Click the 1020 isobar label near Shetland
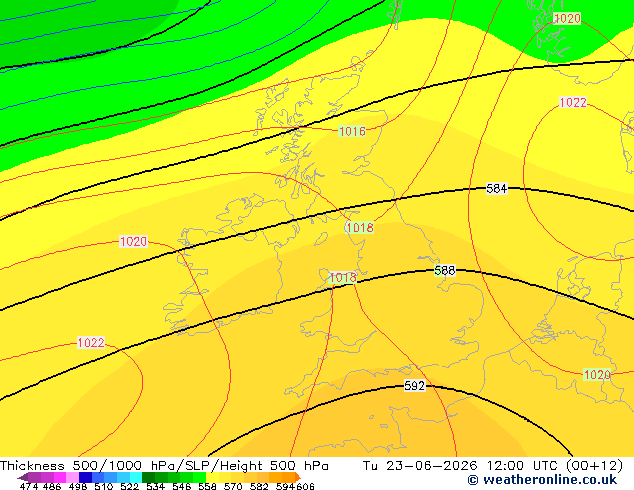Image resolution: width=634 pixels, height=490 pixels. click(x=567, y=18)
